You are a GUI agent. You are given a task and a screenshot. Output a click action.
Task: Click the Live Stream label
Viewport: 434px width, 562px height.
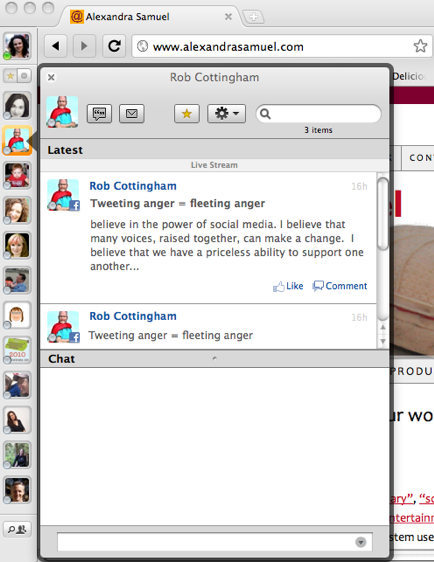coord(214,165)
